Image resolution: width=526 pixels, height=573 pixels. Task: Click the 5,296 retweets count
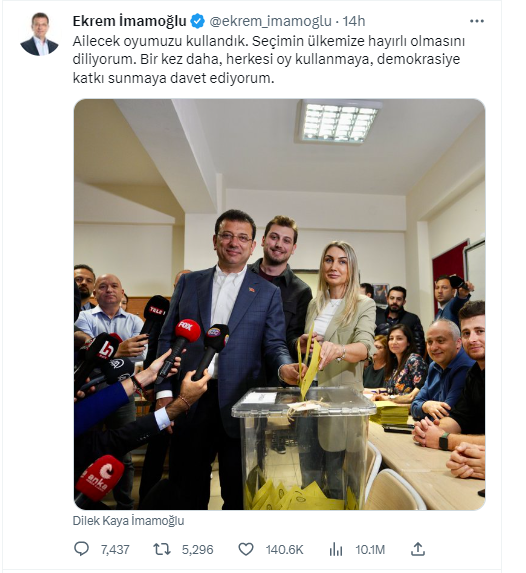pos(197,549)
